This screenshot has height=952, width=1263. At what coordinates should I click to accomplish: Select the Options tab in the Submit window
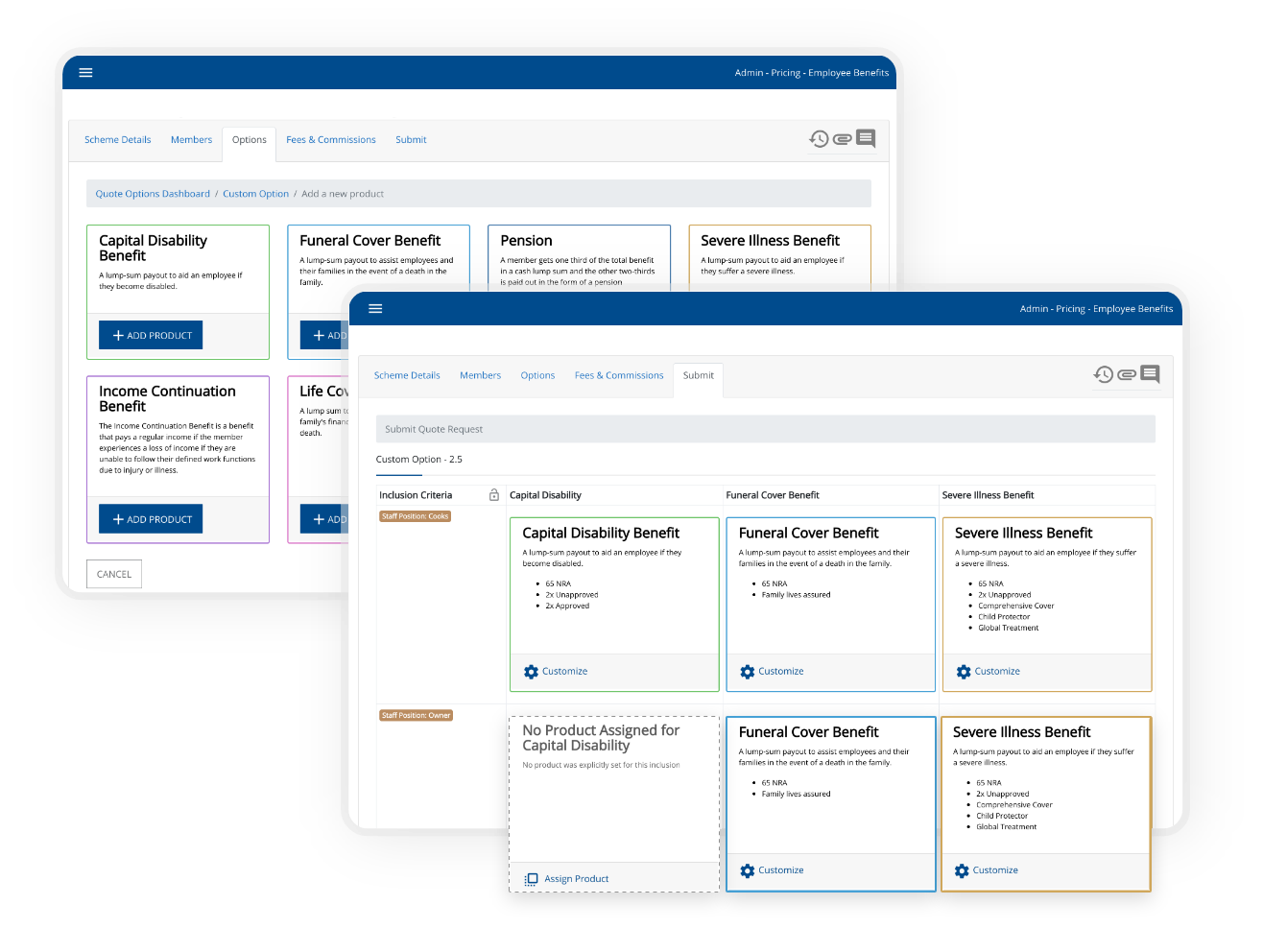[537, 374]
